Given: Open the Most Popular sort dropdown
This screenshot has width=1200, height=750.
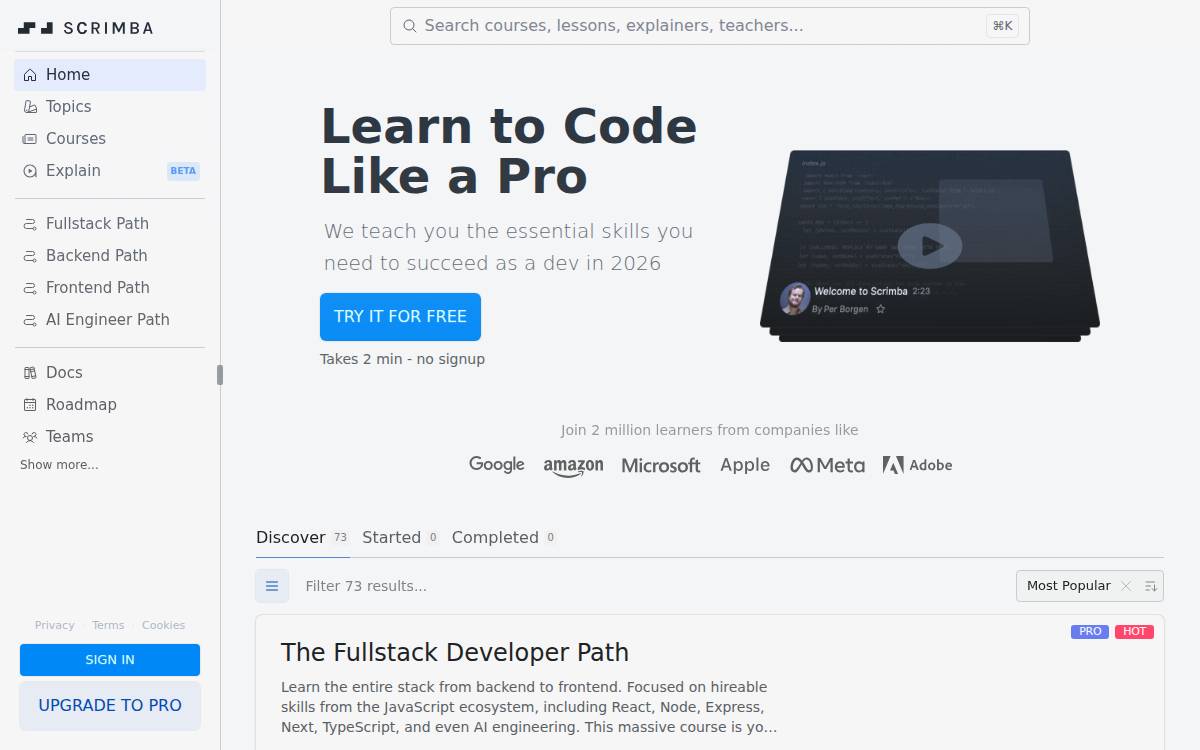Looking at the screenshot, I should [x=1068, y=586].
